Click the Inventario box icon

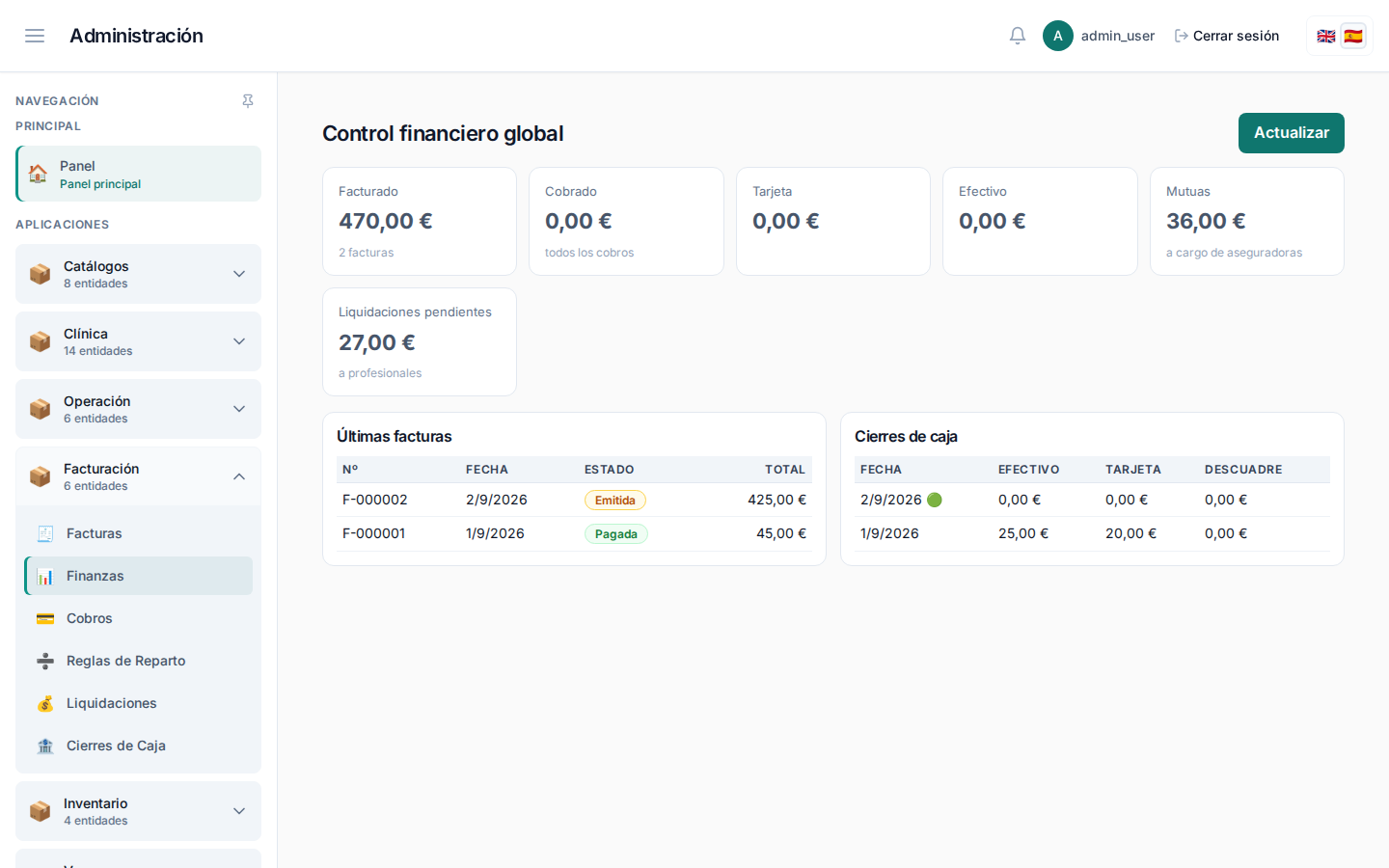[x=40, y=811]
